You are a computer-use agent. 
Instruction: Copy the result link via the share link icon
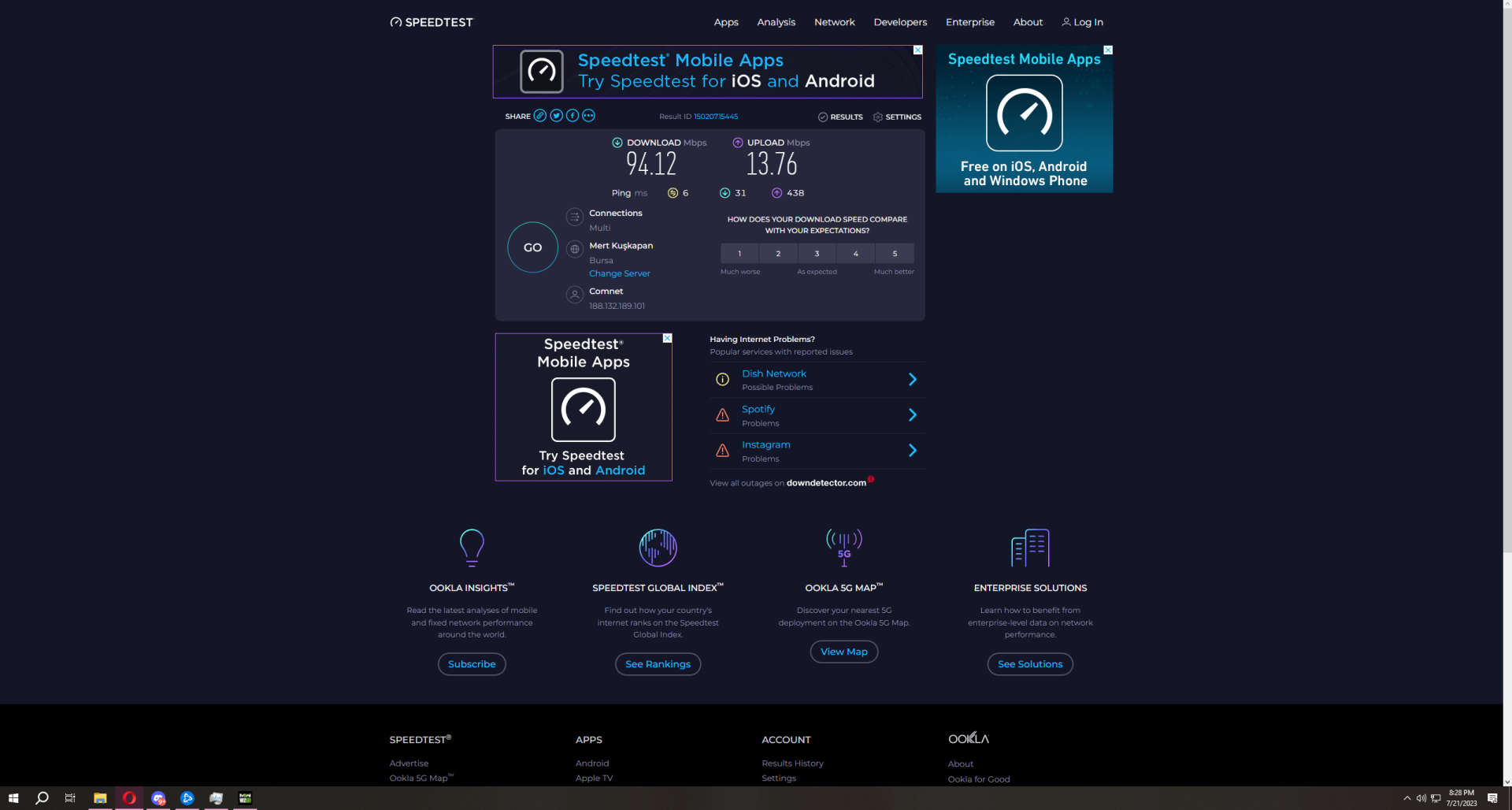540,116
